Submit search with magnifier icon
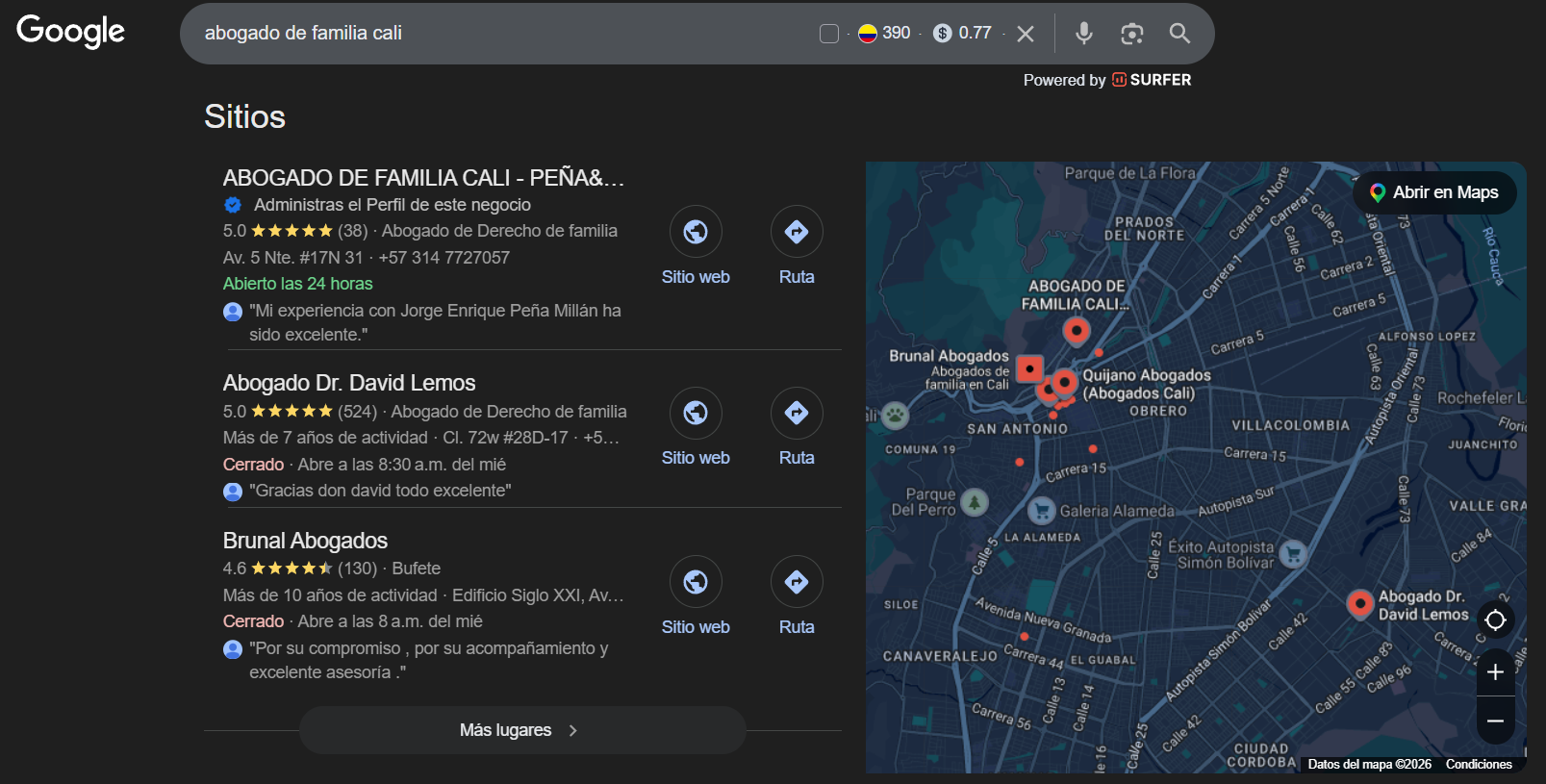 [1179, 34]
